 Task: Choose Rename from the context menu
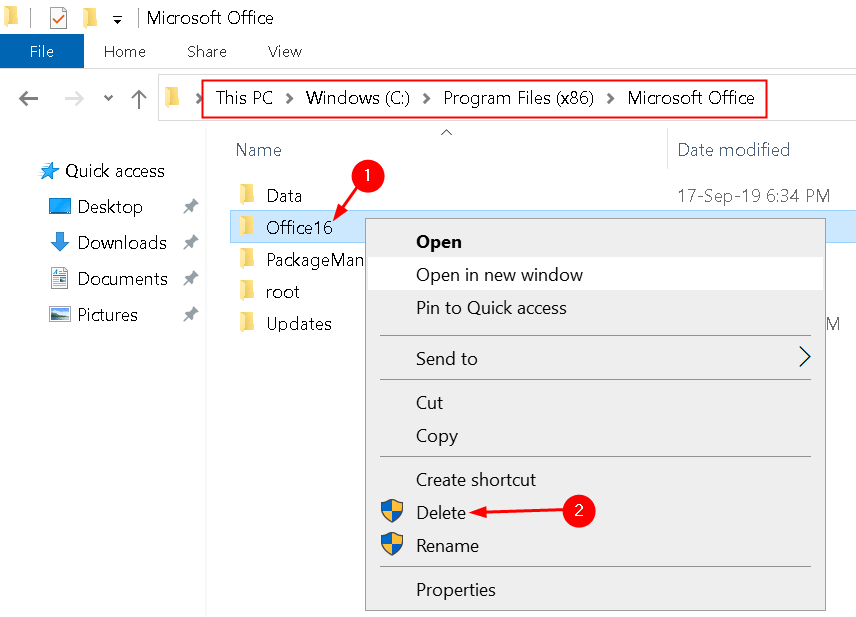pyautogui.click(x=595, y=545)
